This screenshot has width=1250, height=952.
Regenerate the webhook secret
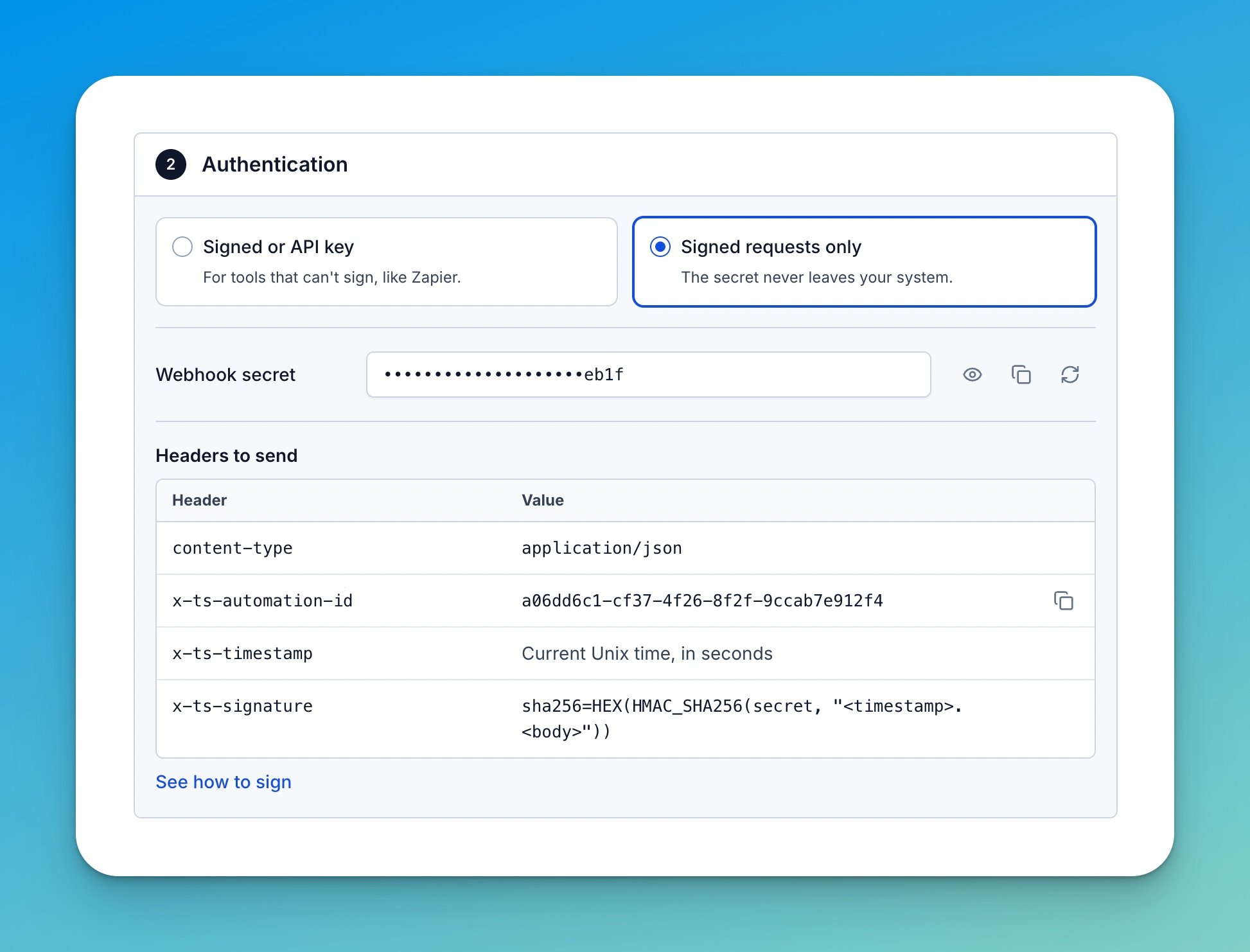(x=1070, y=375)
